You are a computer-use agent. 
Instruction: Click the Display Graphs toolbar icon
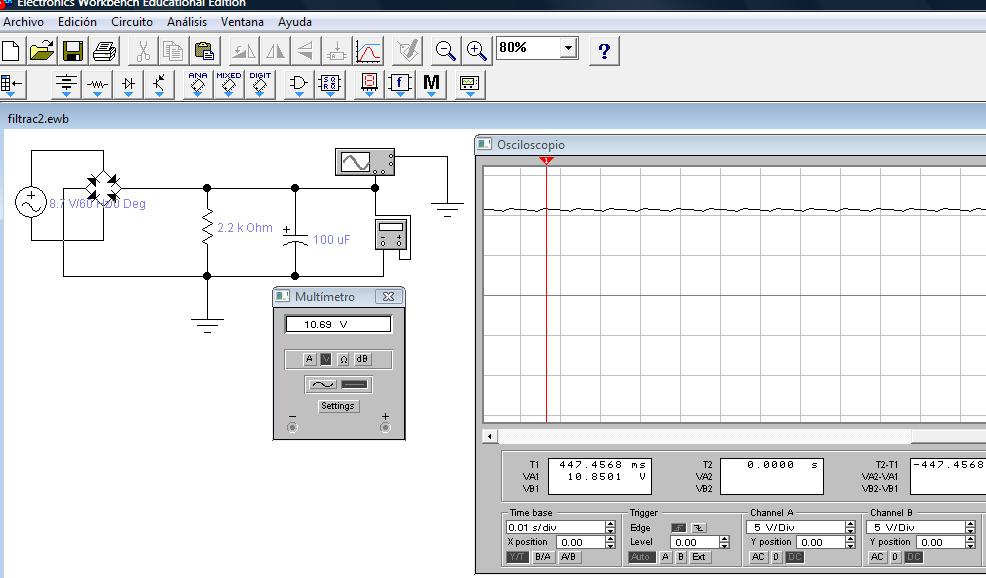tap(369, 50)
